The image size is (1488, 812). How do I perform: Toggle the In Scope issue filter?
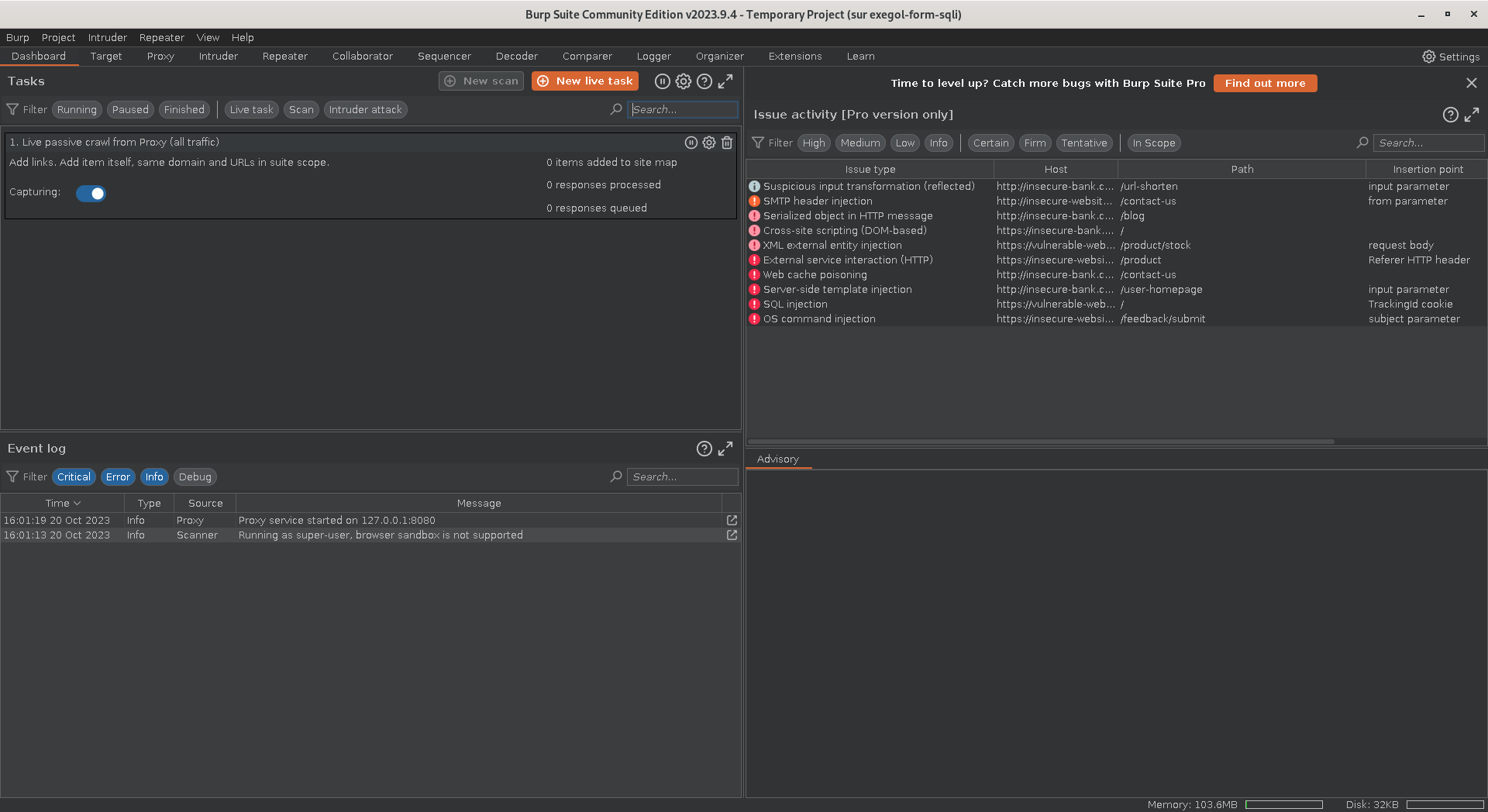(x=1154, y=143)
